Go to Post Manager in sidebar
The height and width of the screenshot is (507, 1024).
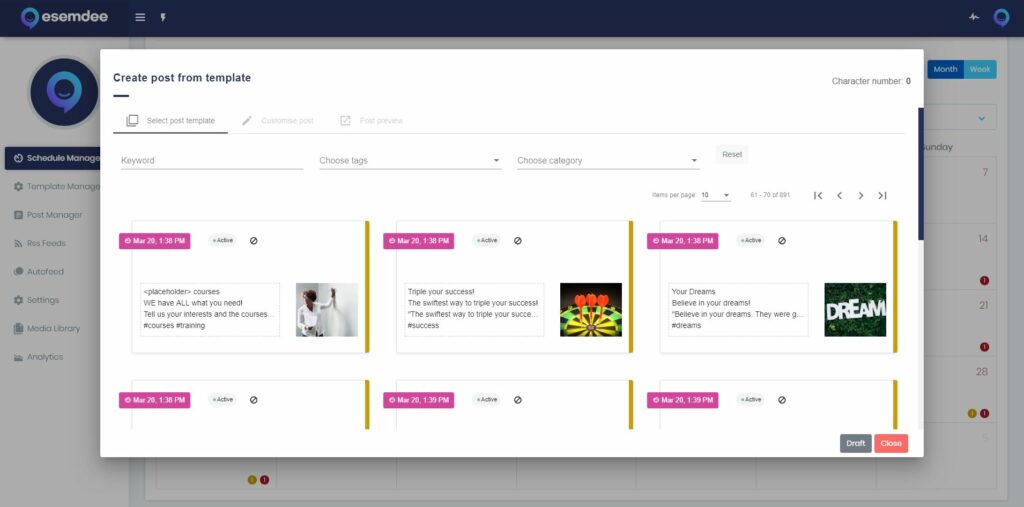pos(48,215)
